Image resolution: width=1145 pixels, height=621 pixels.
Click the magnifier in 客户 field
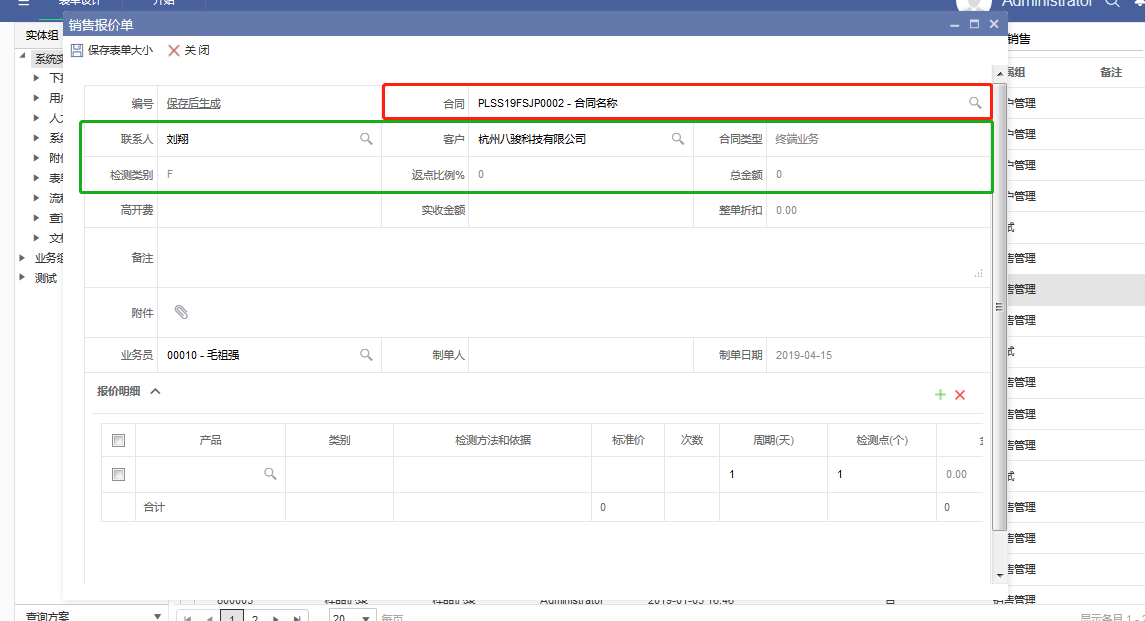point(677,139)
